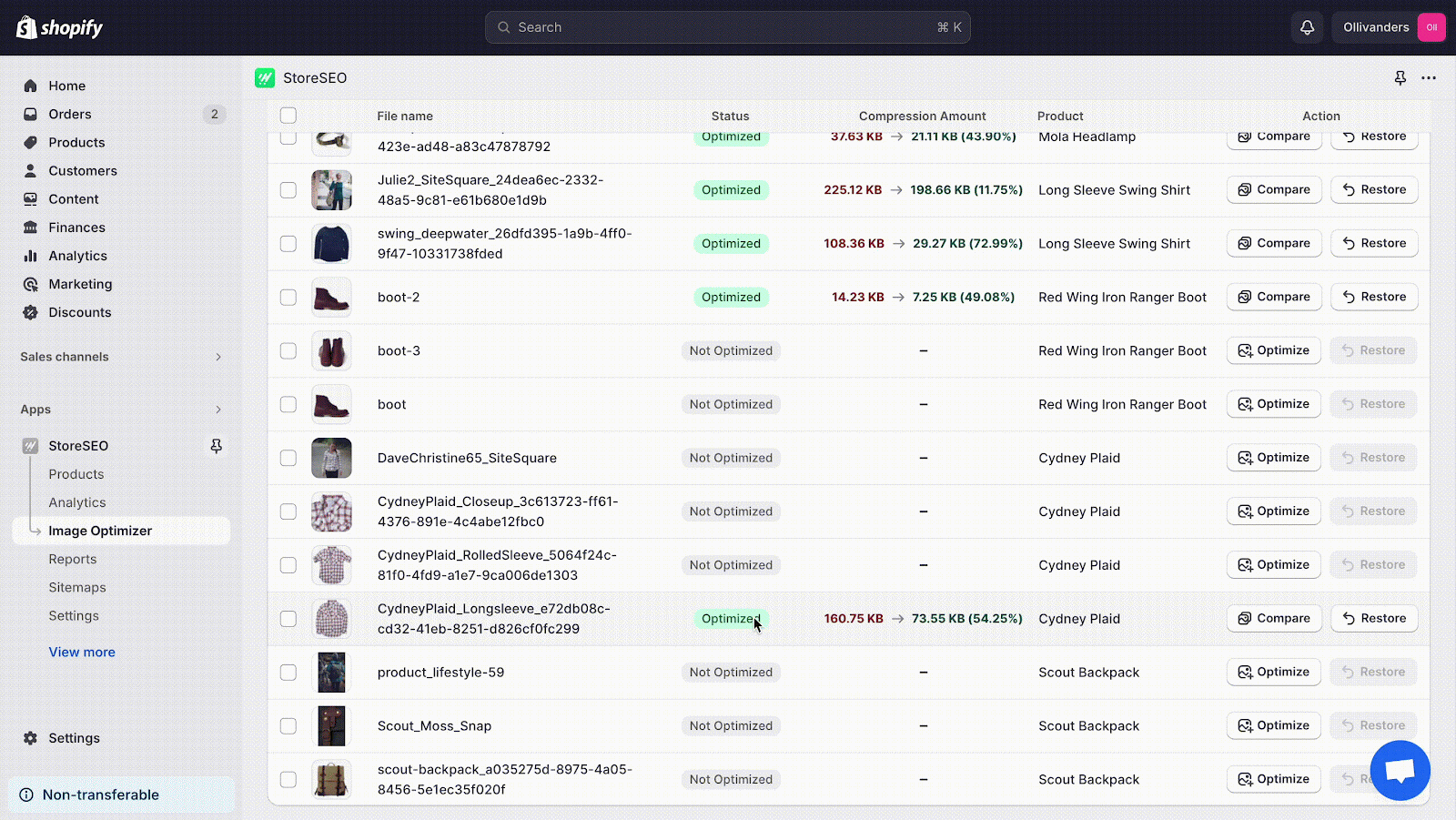This screenshot has height=820, width=1456.
Task: Restore the swing_deepwater image
Action: point(1374,243)
